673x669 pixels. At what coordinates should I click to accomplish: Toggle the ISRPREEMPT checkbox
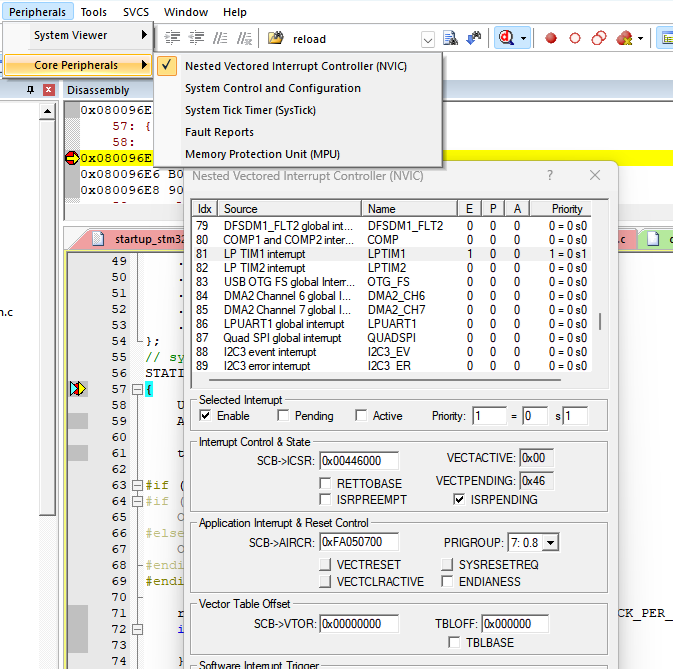point(325,499)
